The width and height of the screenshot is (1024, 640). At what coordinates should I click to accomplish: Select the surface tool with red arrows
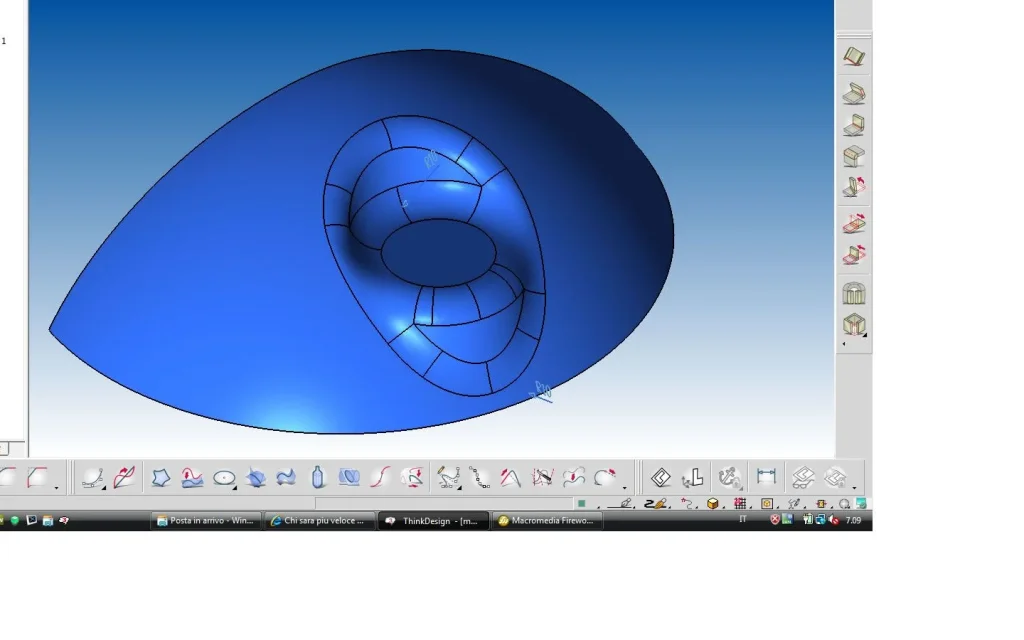coord(412,477)
